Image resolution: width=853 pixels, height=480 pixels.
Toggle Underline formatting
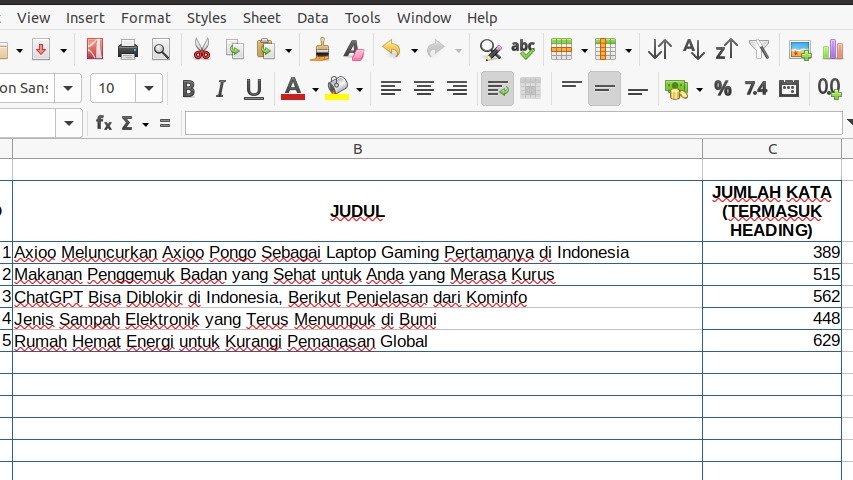point(254,89)
